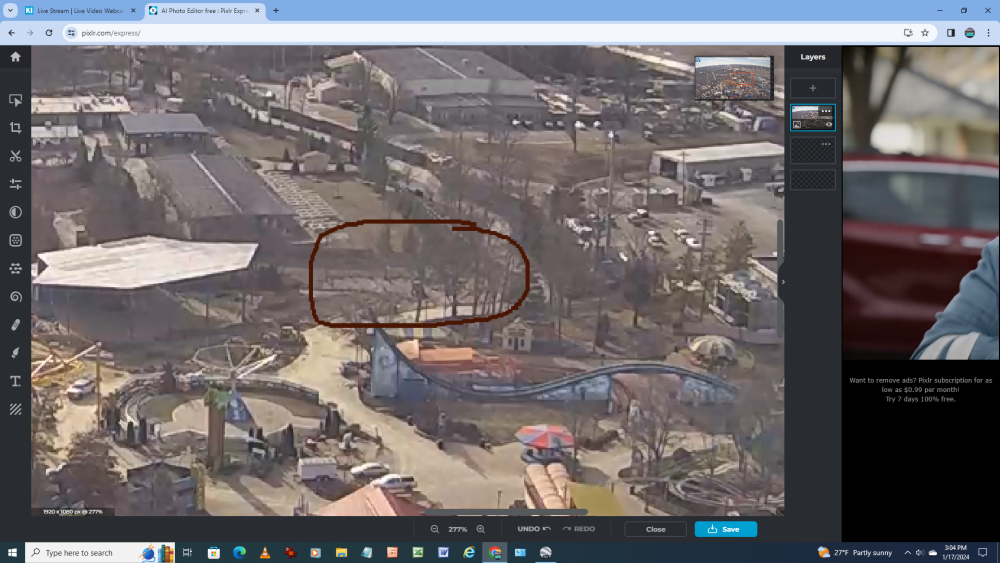Click the Close button at bottom
The width and height of the screenshot is (1000, 563).
[655, 529]
